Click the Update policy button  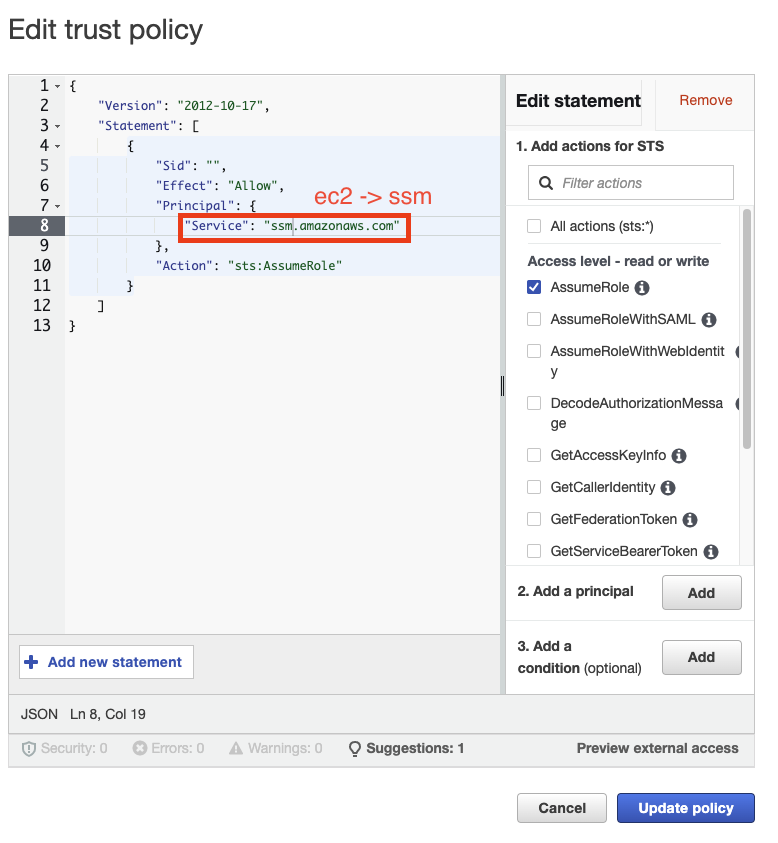(x=686, y=808)
